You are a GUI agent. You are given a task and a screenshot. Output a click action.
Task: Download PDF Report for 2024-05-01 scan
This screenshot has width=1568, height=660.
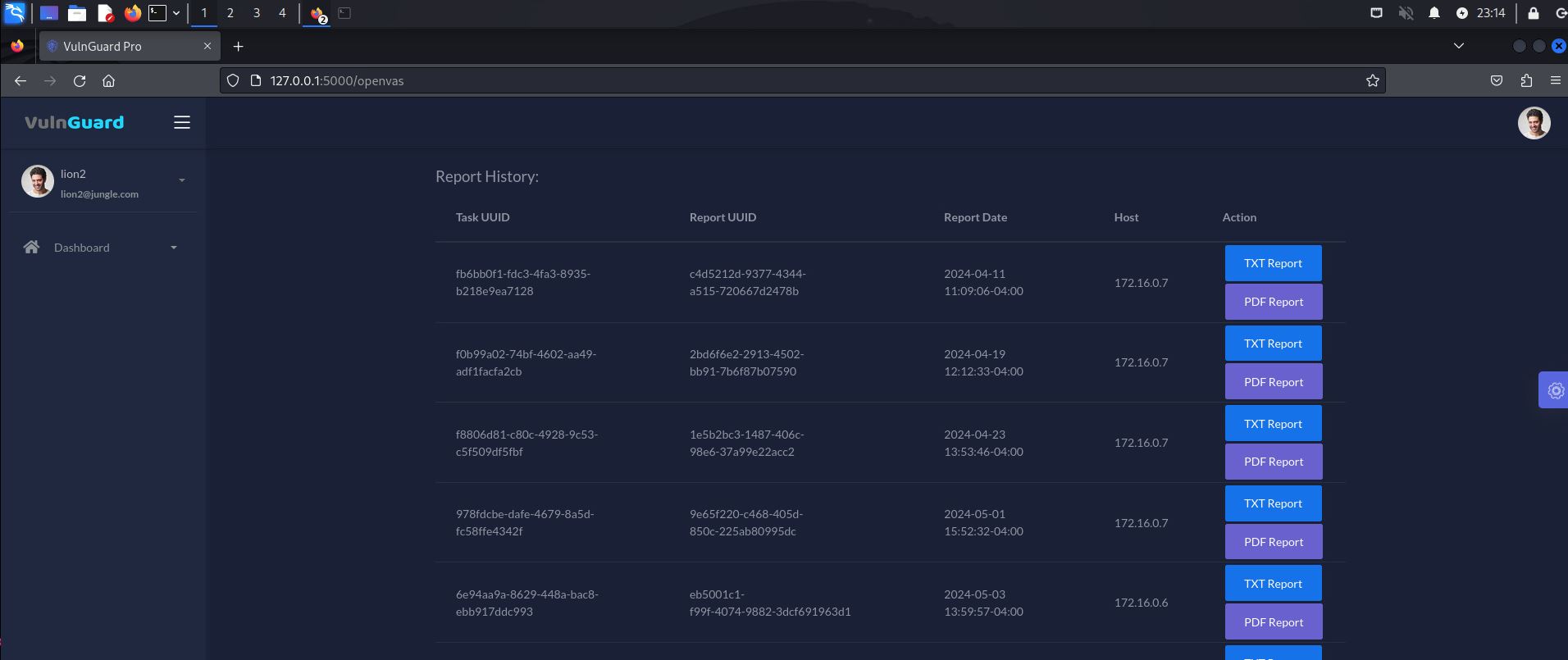point(1273,542)
